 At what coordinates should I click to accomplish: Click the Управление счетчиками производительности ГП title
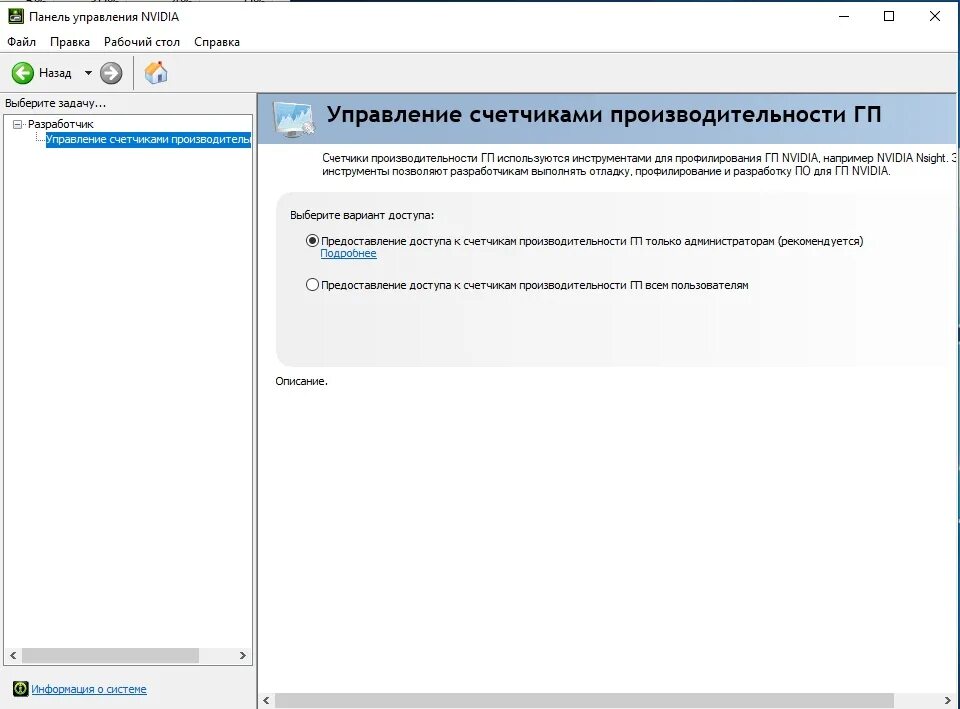click(x=604, y=115)
